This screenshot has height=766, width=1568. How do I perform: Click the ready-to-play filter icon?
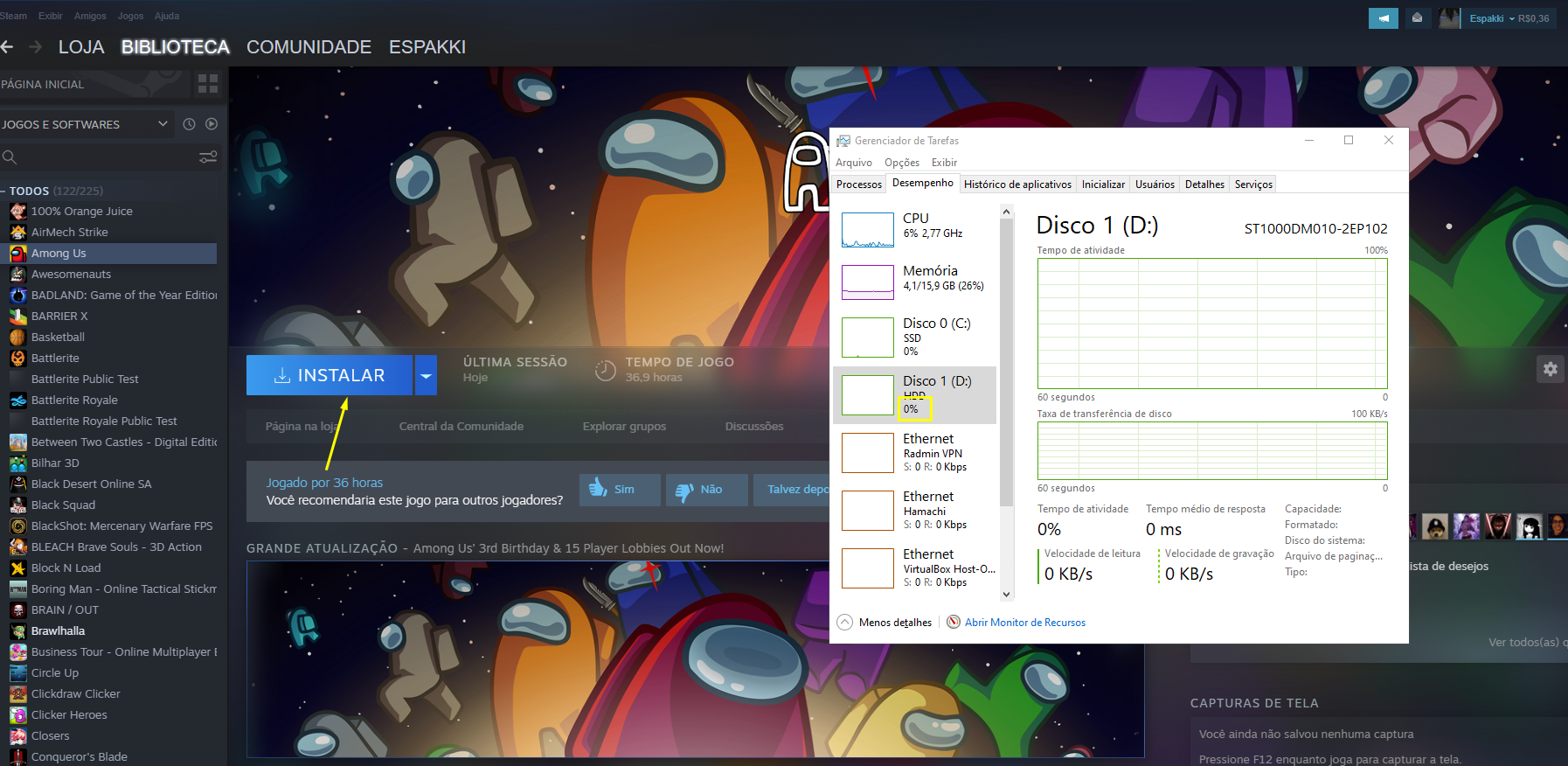tap(212, 124)
